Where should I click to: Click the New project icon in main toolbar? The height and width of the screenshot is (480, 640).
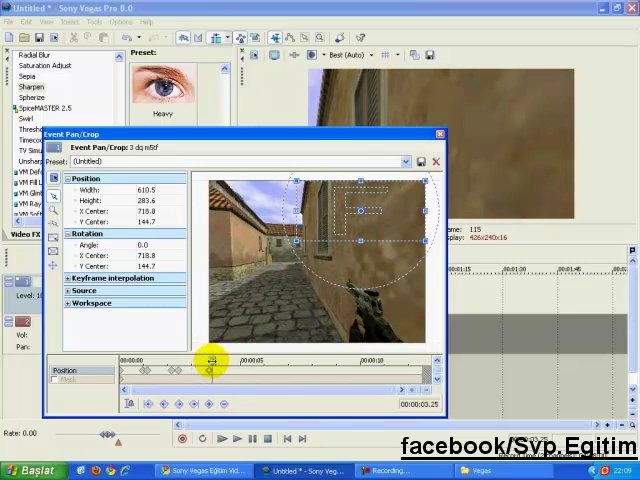(9, 38)
